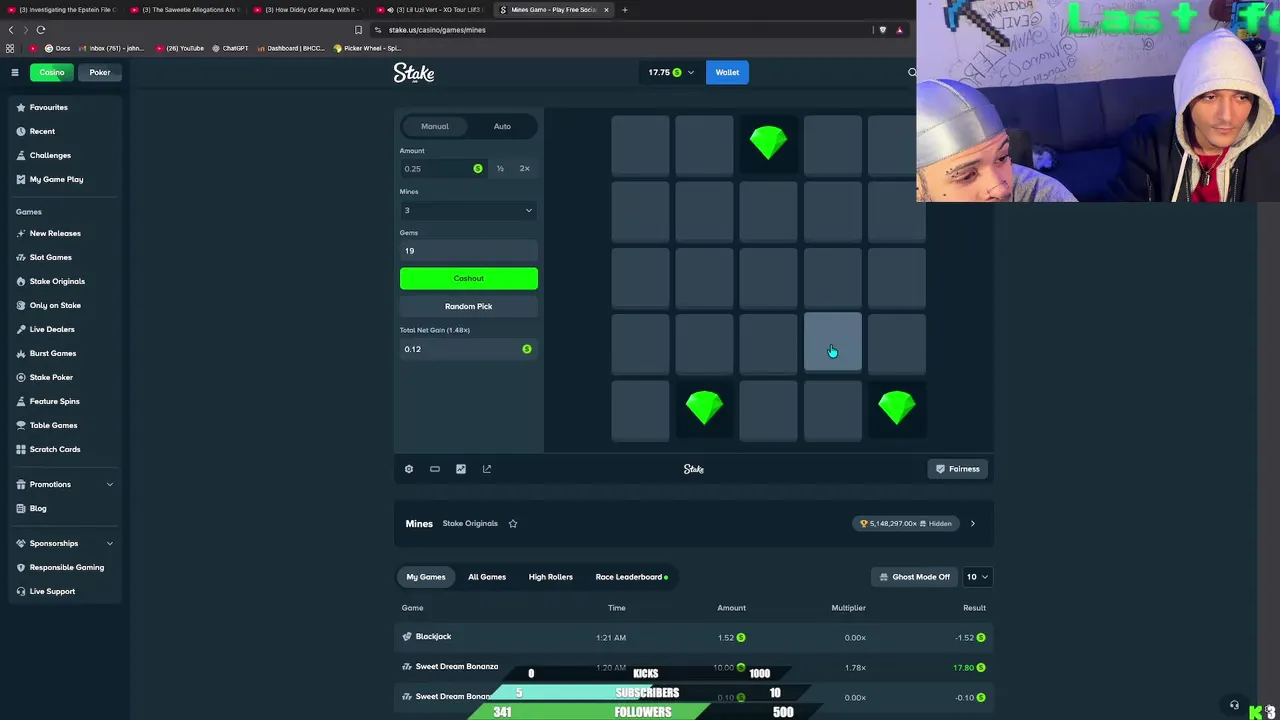1280x720 pixels.
Task: Open the Mines count dropdown
Action: coord(468,210)
